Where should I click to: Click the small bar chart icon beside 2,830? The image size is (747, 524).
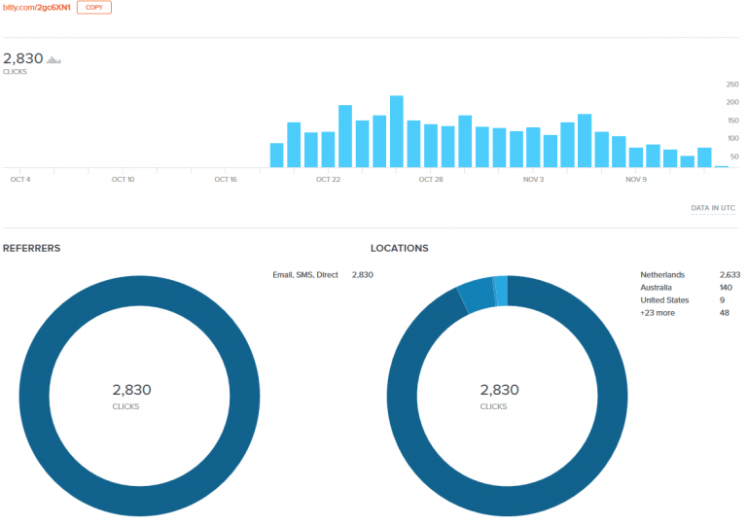[x=54, y=60]
